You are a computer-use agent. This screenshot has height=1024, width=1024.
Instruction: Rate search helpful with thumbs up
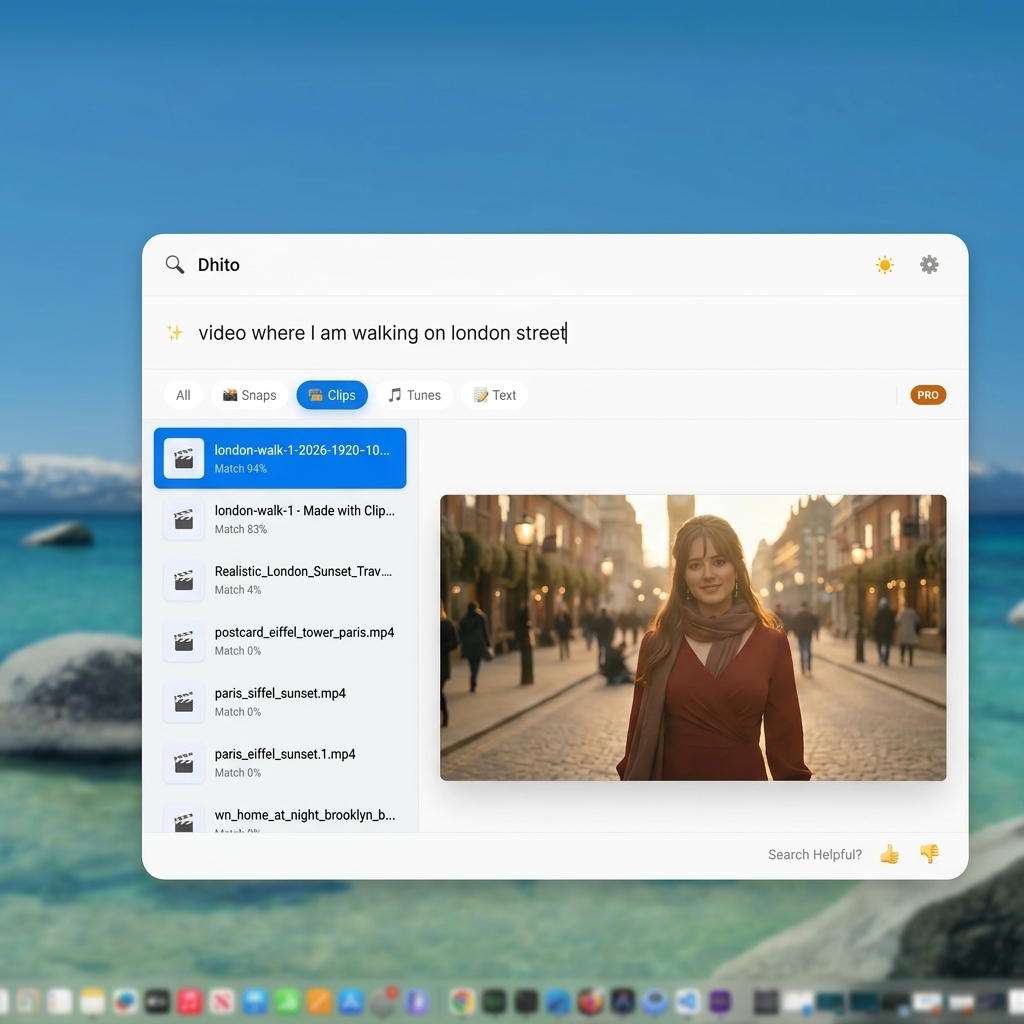tap(889, 854)
